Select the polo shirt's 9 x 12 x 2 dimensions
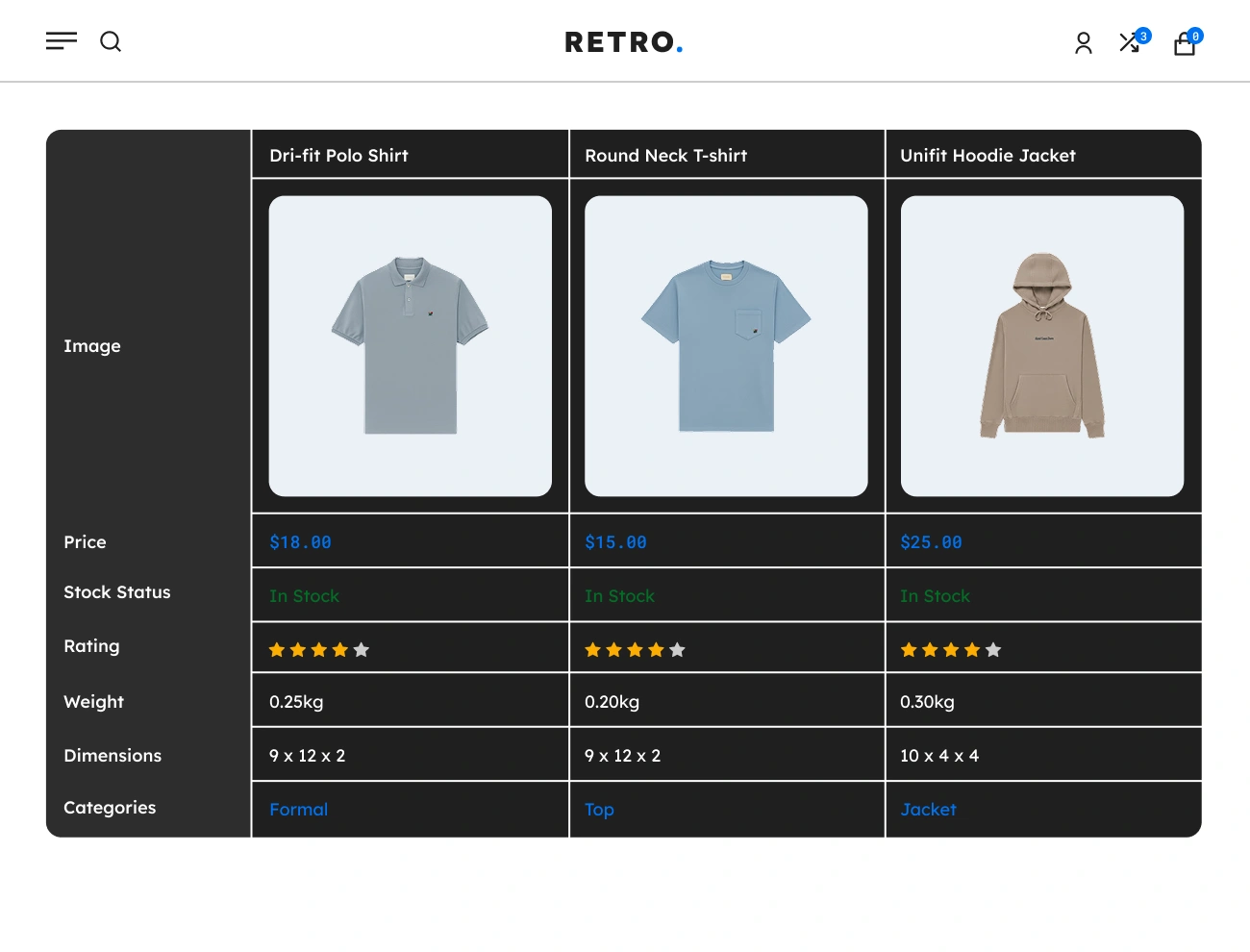Viewport: 1250px width, 952px height. (307, 756)
